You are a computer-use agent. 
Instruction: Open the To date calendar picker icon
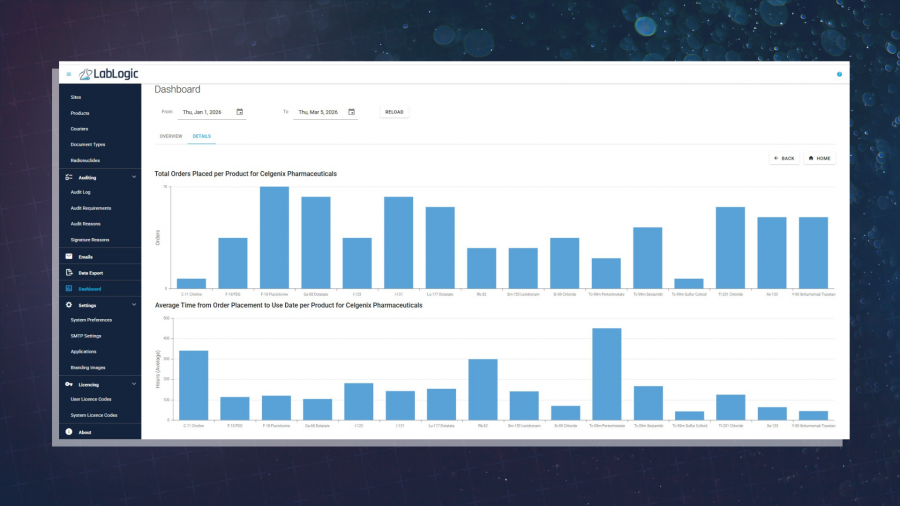point(351,112)
